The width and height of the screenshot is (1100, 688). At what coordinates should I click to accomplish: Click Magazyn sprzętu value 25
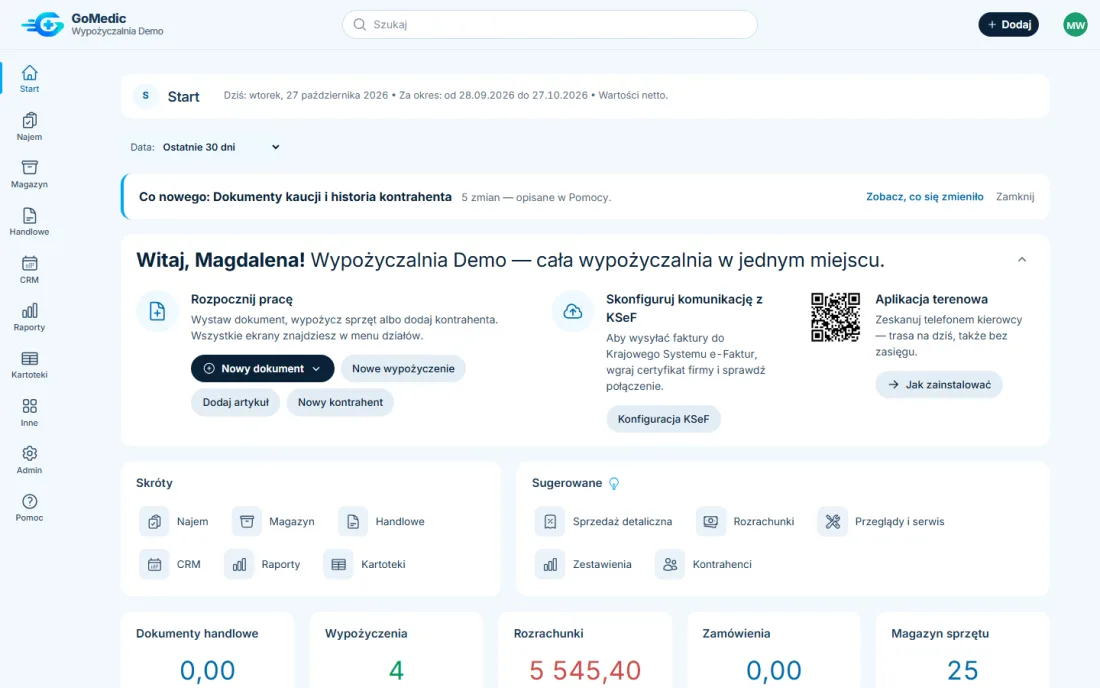[962, 670]
